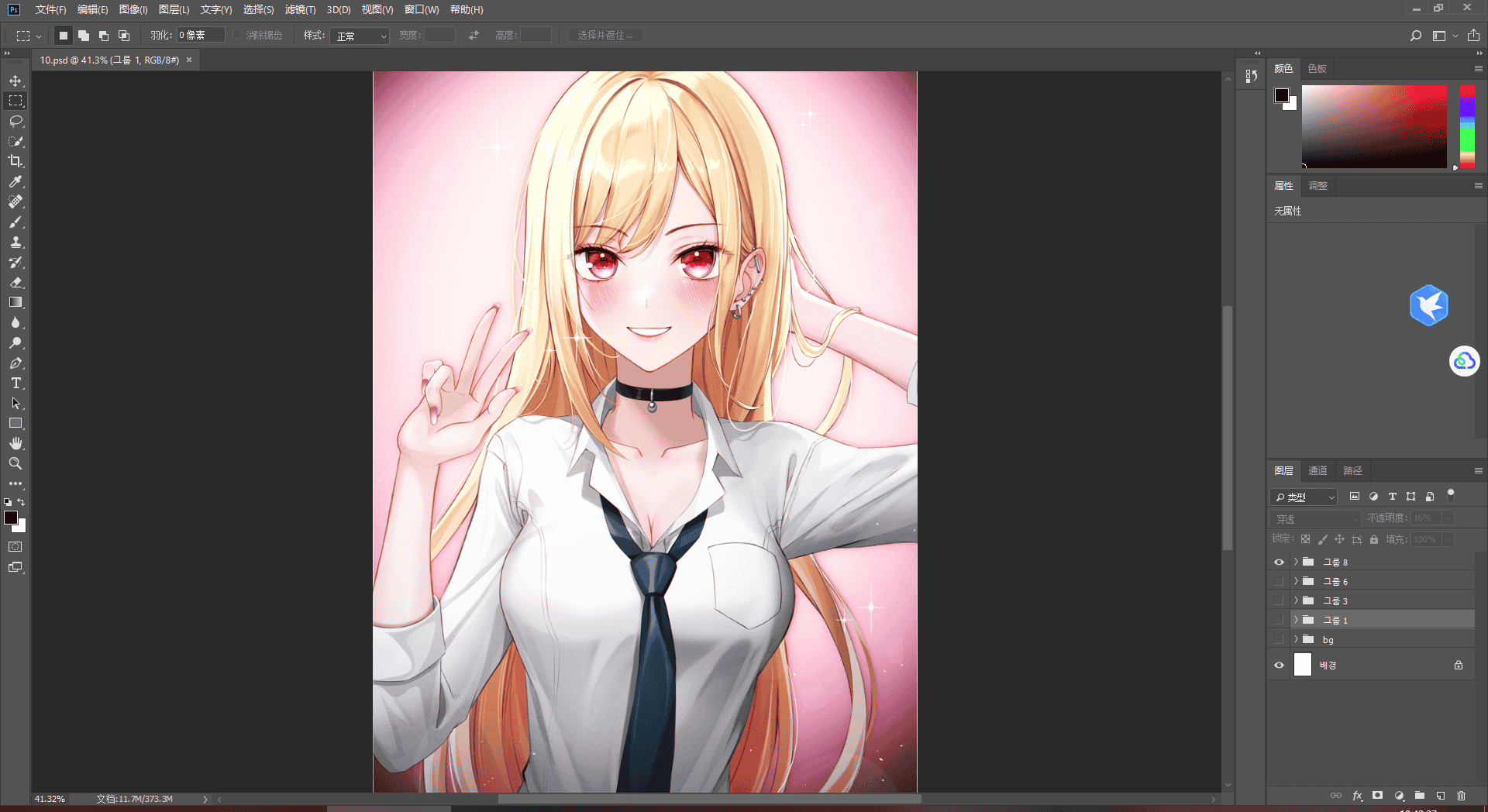Show the bg layer group
Screen dimensions: 1488x812
click(x=1279, y=639)
